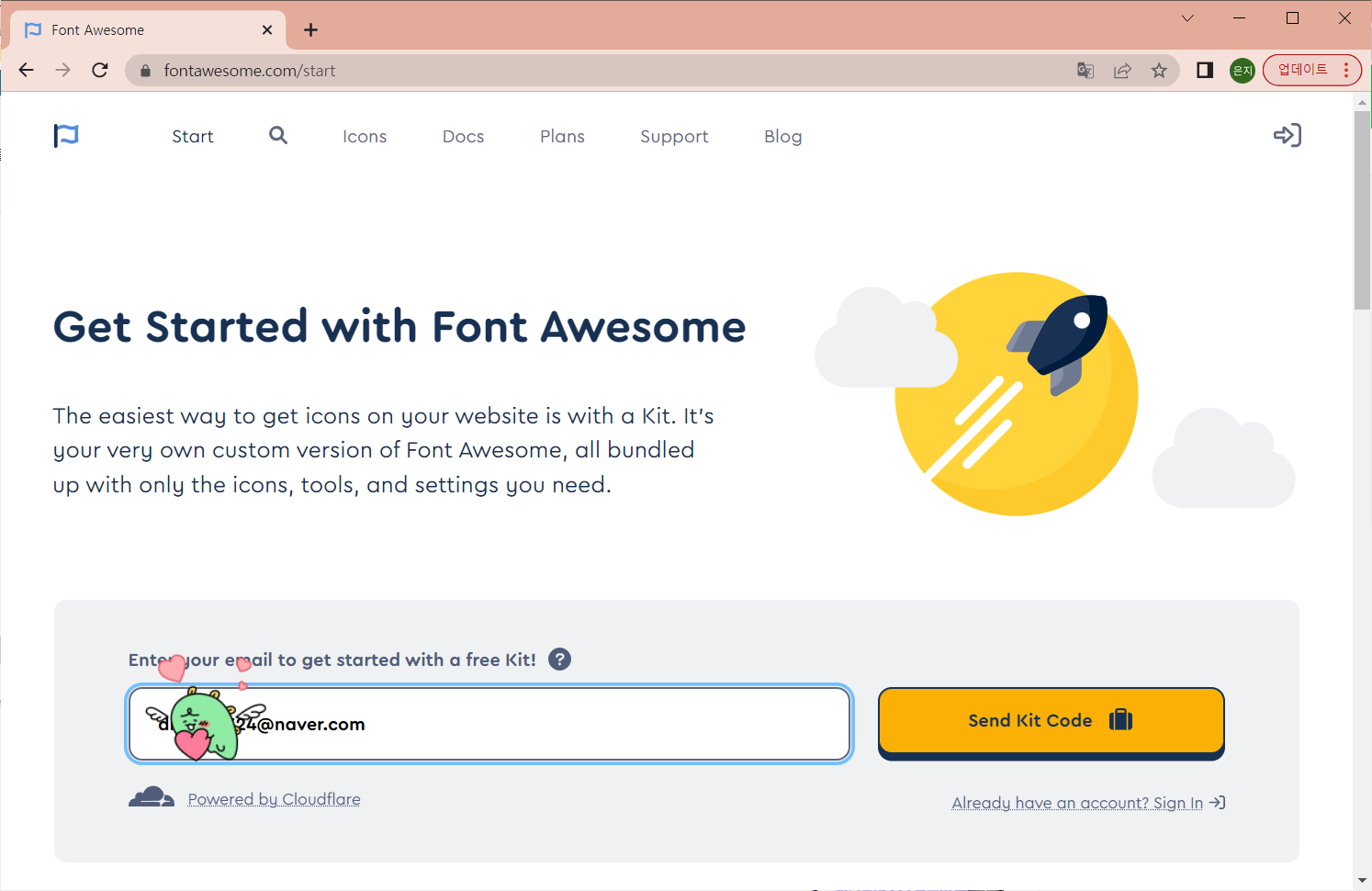This screenshot has height=891, width=1372.
Task: Click the address bar URL fontawesome.com/start
Action: coord(249,71)
